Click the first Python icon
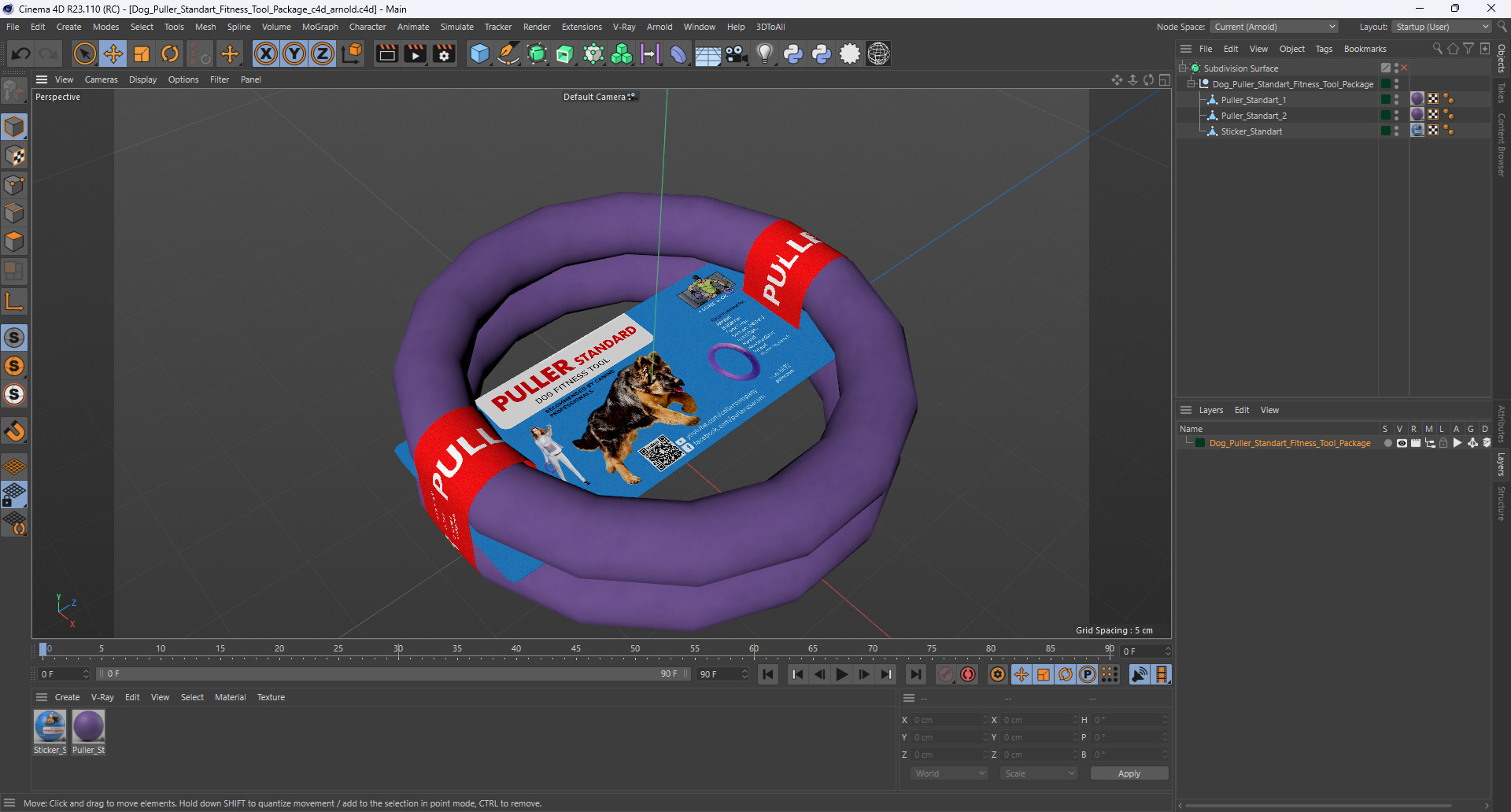This screenshot has height=812, width=1511. point(793,54)
